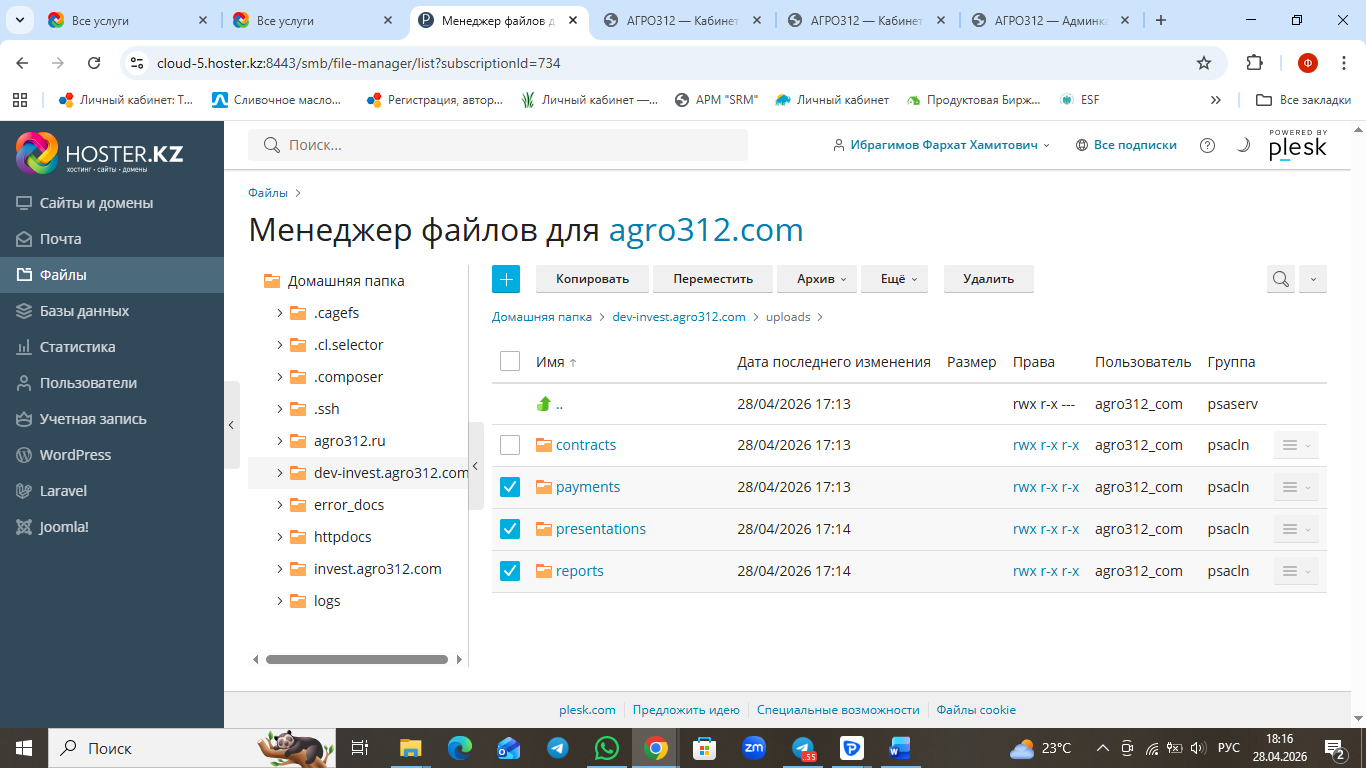The width and height of the screenshot is (1366, 768).
Task: Click the Имя column header to sort
Action: coord(550,362)
